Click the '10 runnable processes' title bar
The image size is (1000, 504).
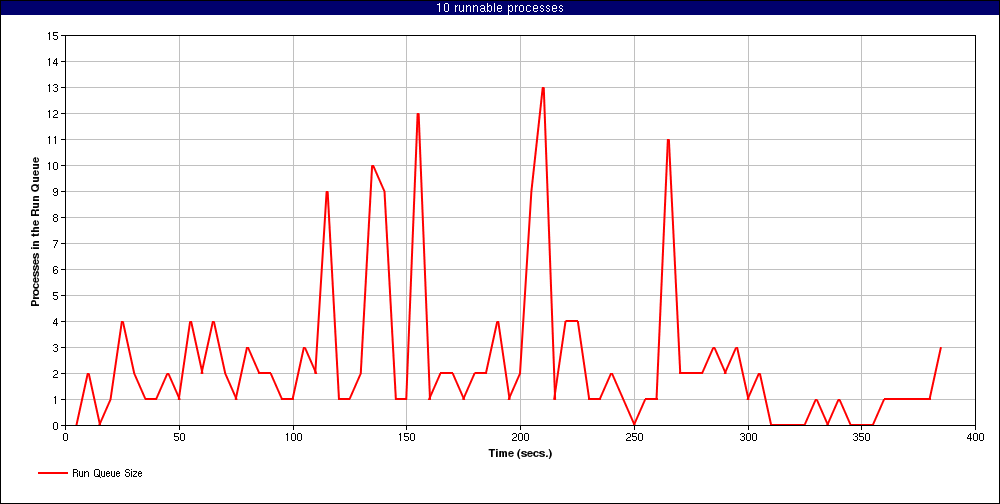[x=500, y=8]
